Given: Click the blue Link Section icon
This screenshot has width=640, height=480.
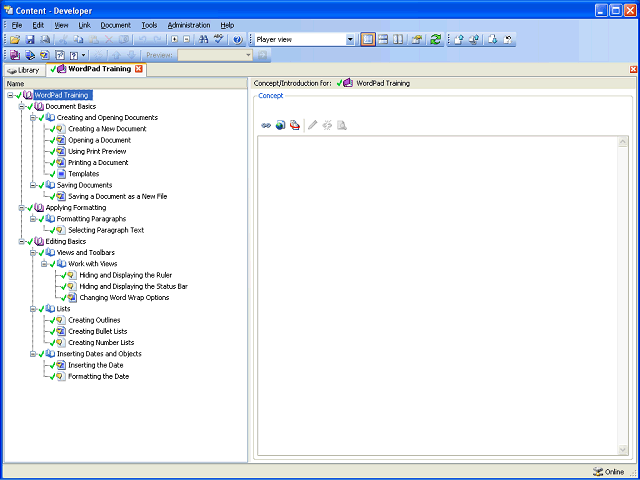Looking at the screenshot, I should (30, 55).
